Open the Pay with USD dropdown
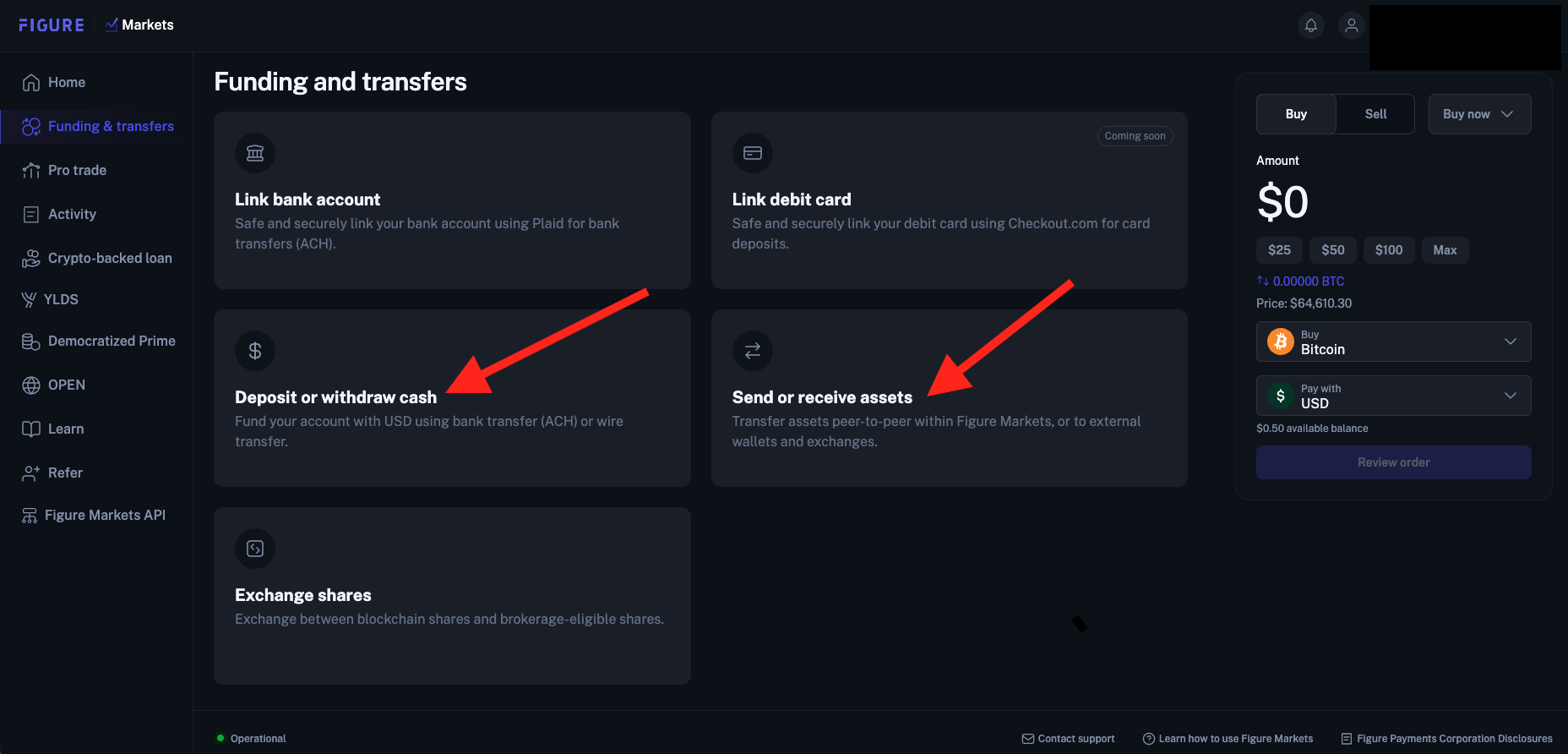This screenshot has height=754, width=1568. point(1393,396)
